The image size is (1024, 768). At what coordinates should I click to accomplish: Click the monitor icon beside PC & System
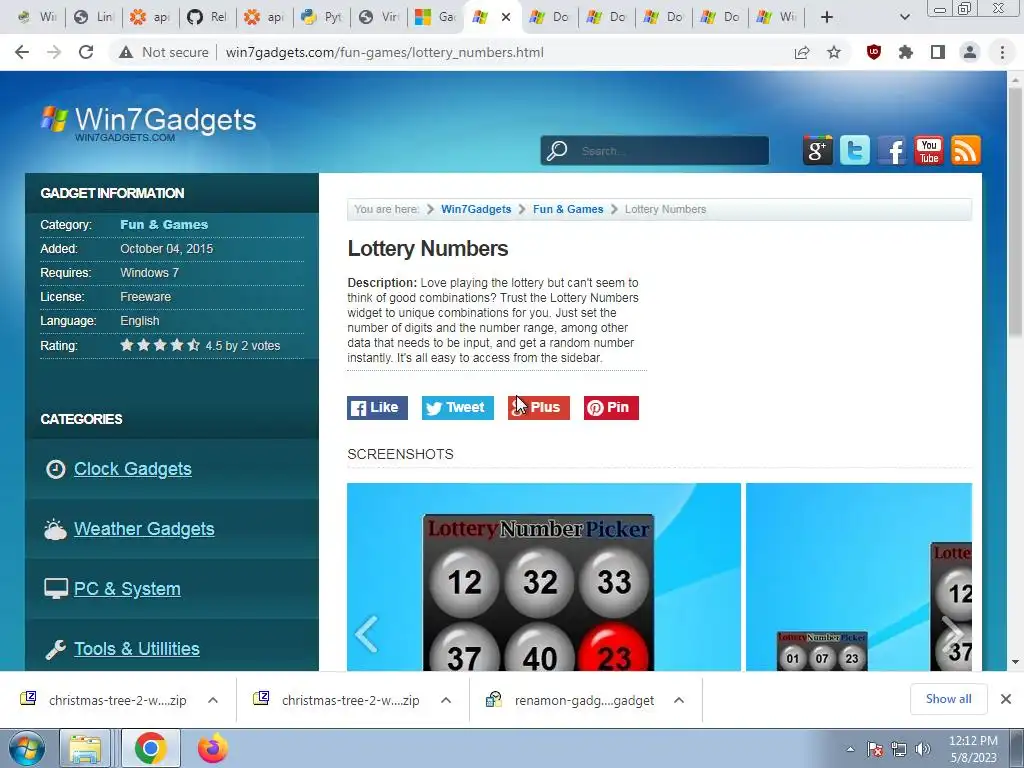56,588
